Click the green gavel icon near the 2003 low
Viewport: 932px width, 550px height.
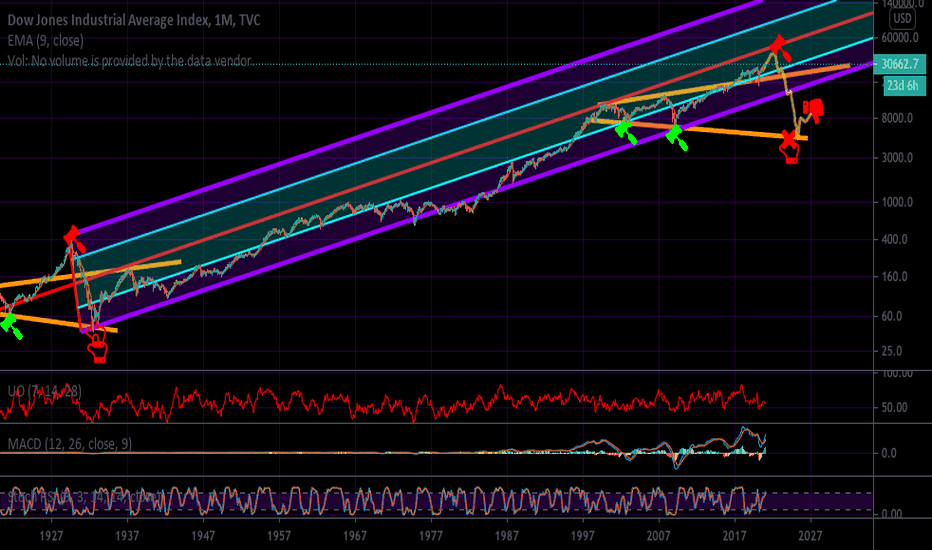tap(626, 132)
